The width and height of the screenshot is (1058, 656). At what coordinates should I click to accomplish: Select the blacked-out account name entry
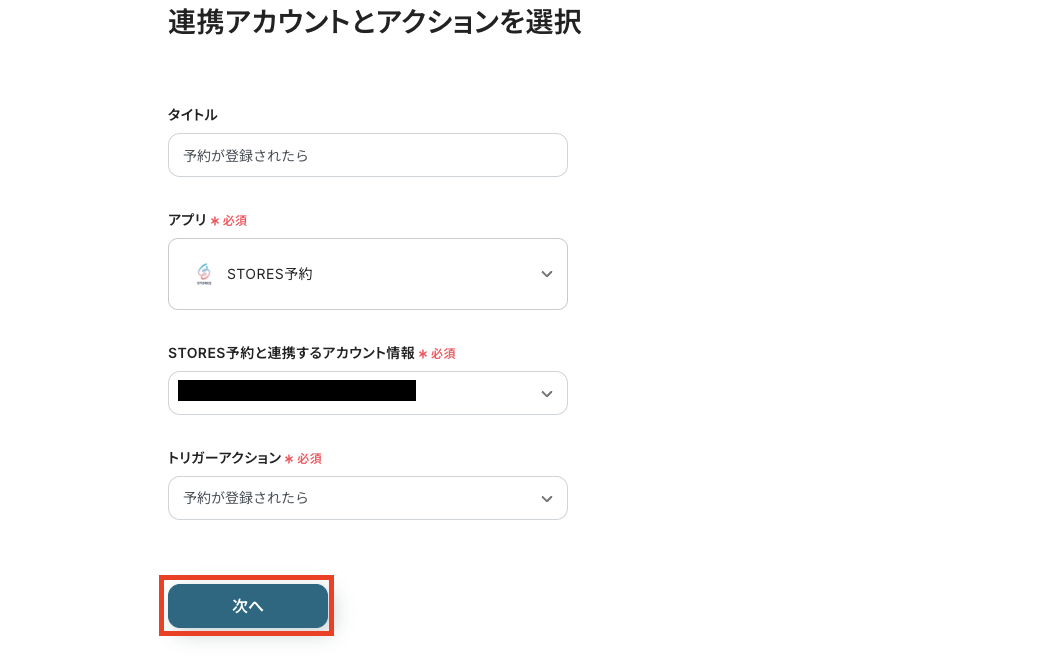[296, 391]
